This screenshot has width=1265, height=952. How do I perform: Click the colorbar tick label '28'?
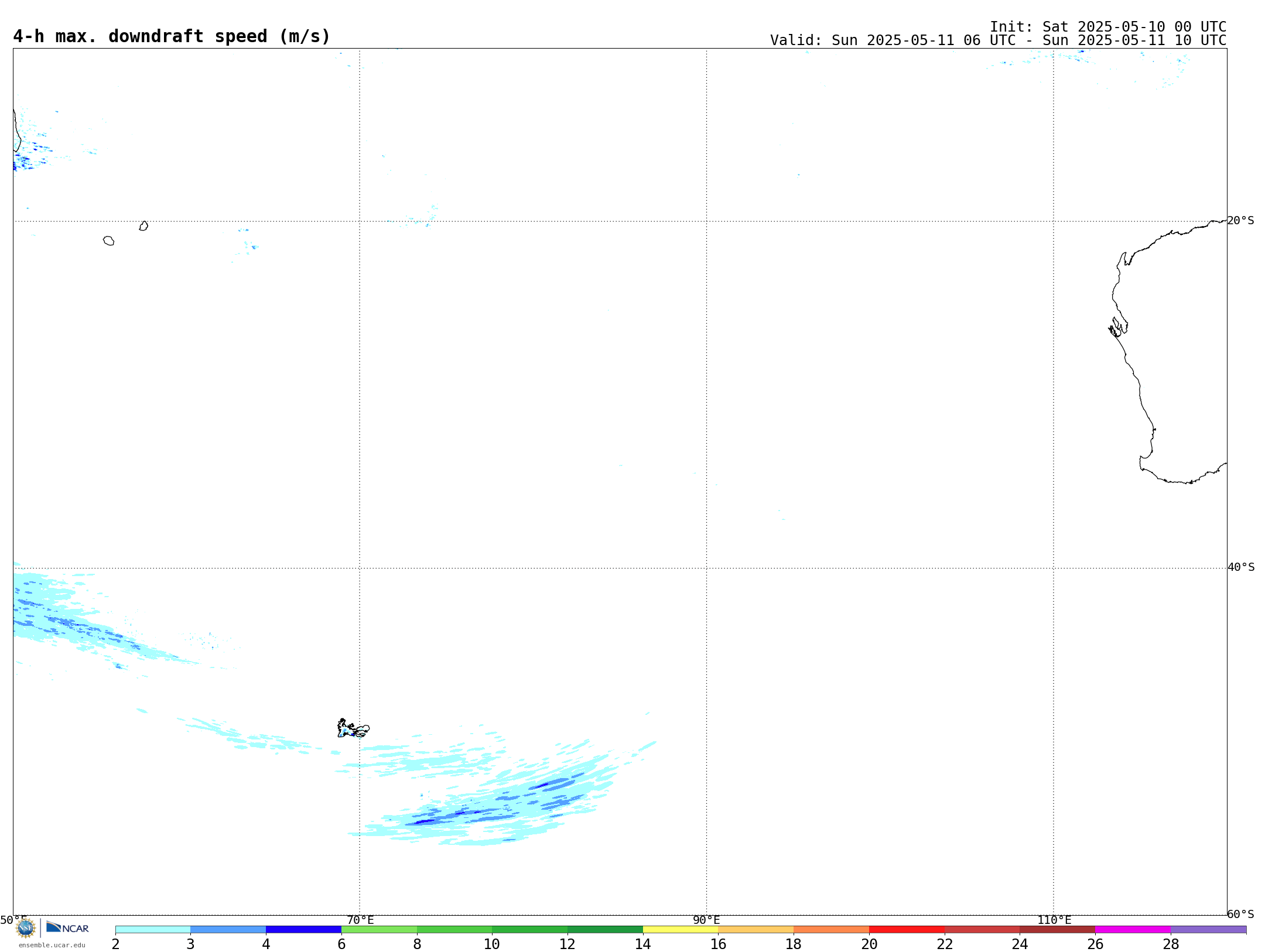(1171, 944)
